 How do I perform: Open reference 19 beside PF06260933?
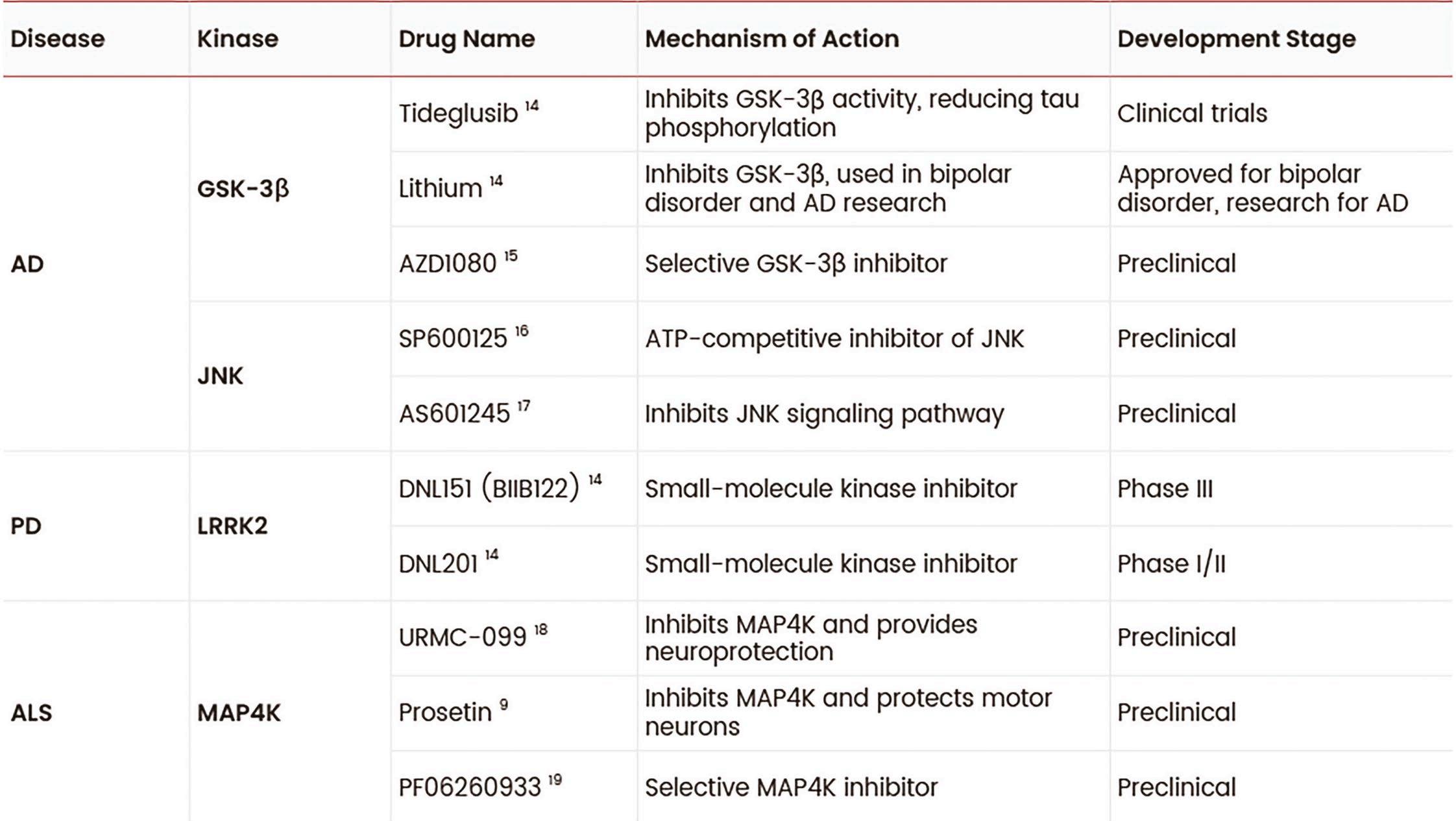click(x=555, y=779)
